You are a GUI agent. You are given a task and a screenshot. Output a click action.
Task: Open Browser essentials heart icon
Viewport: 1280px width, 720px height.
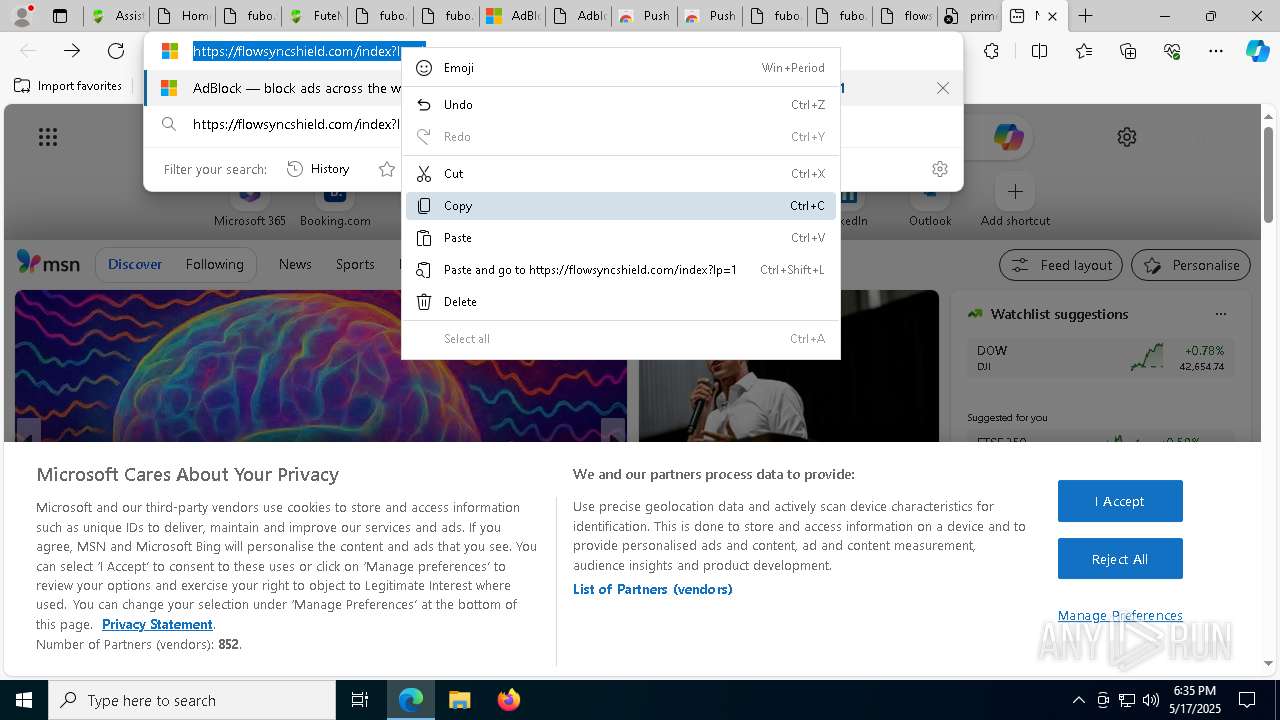click(1172, 51)
